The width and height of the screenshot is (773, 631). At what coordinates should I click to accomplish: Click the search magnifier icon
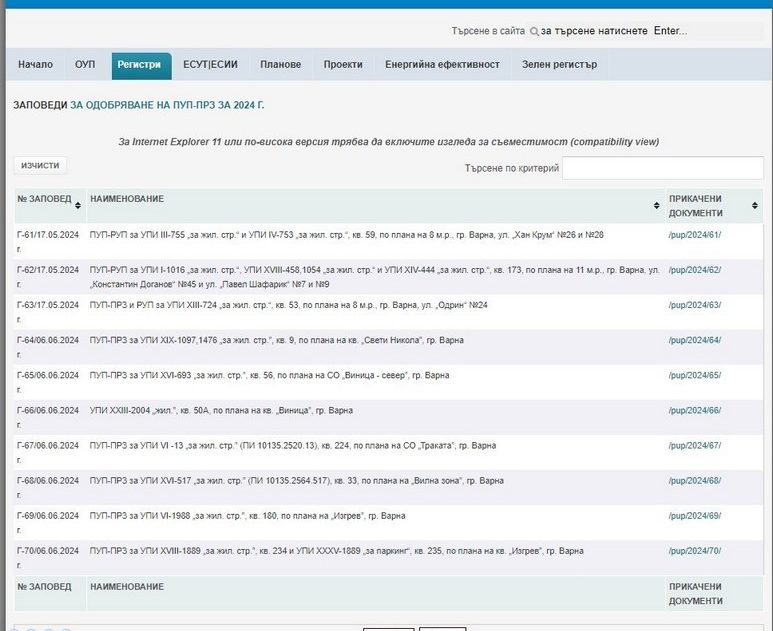pyautogui.click(x=534, y=32)
